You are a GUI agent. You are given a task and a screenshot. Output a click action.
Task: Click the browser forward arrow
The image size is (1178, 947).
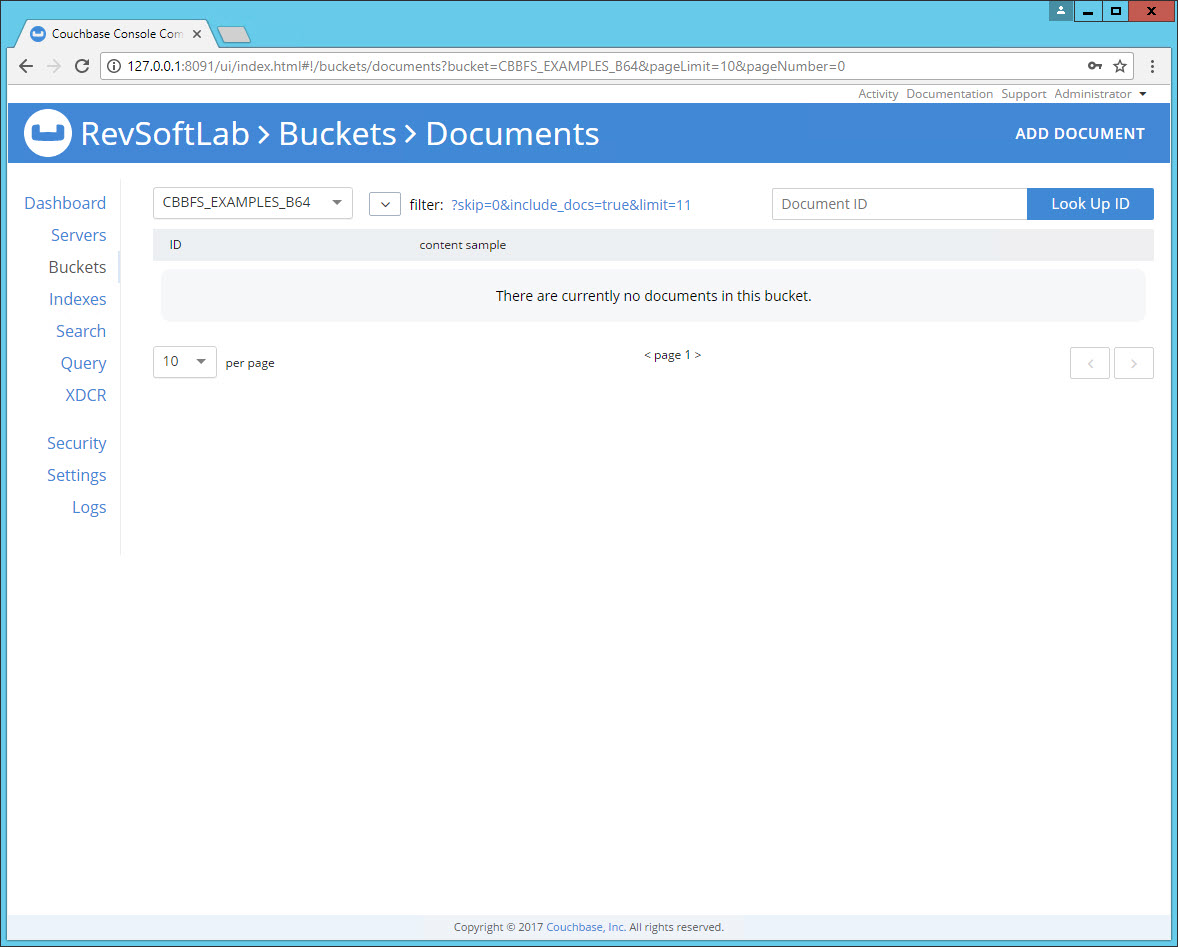(54, 66)
